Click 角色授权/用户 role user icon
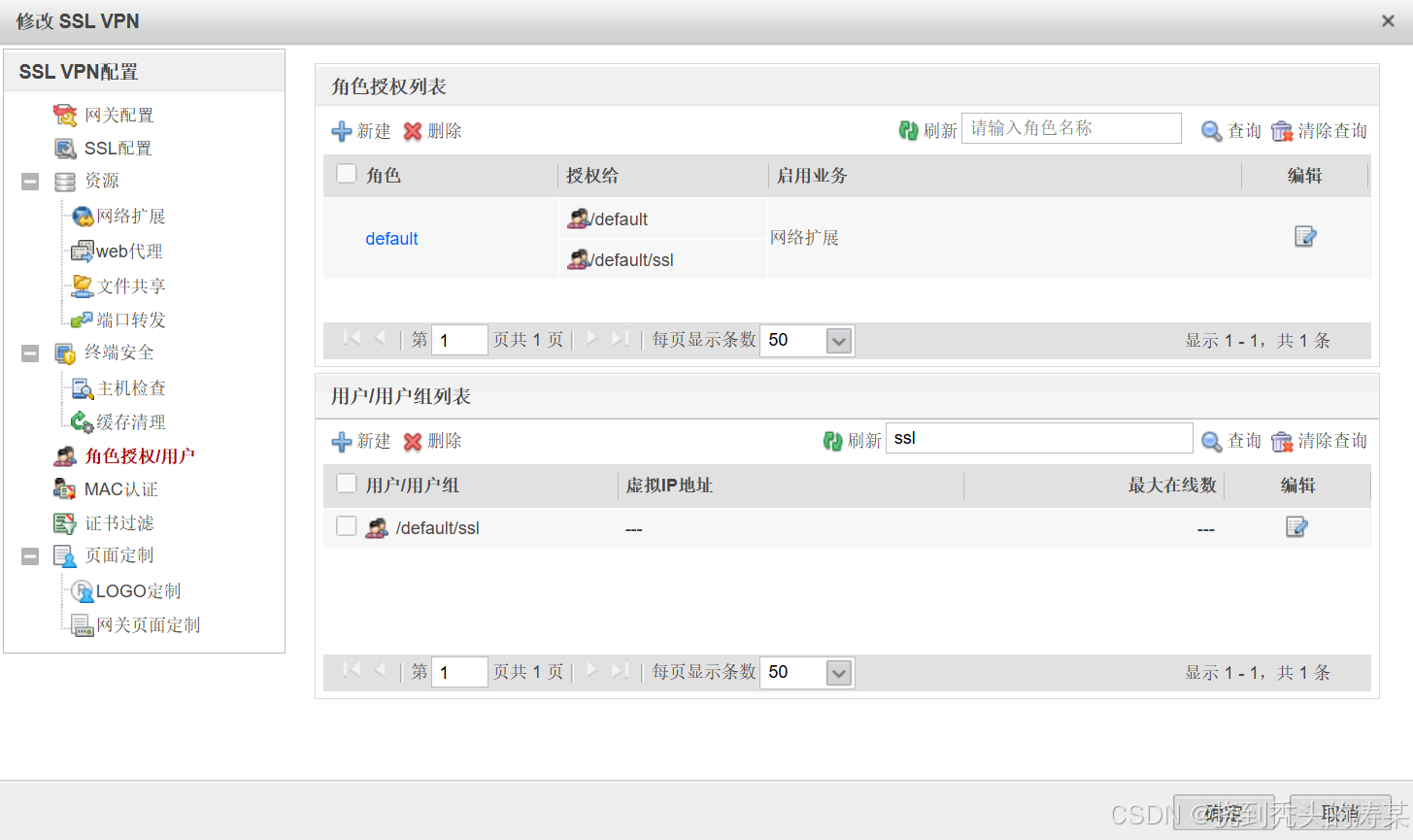 point(65,456)
